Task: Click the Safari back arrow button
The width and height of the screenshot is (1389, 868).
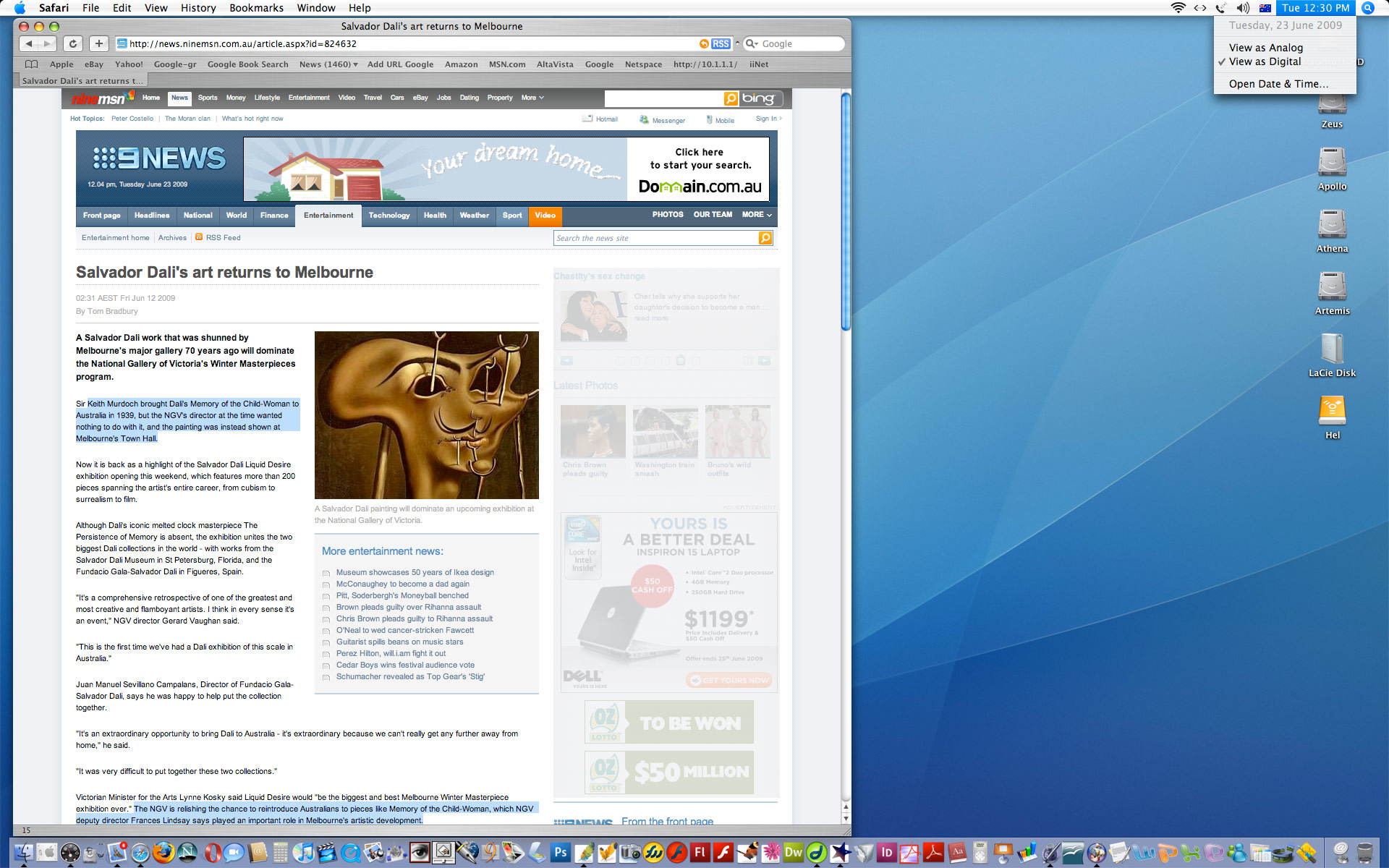Action: pos(29,43)
